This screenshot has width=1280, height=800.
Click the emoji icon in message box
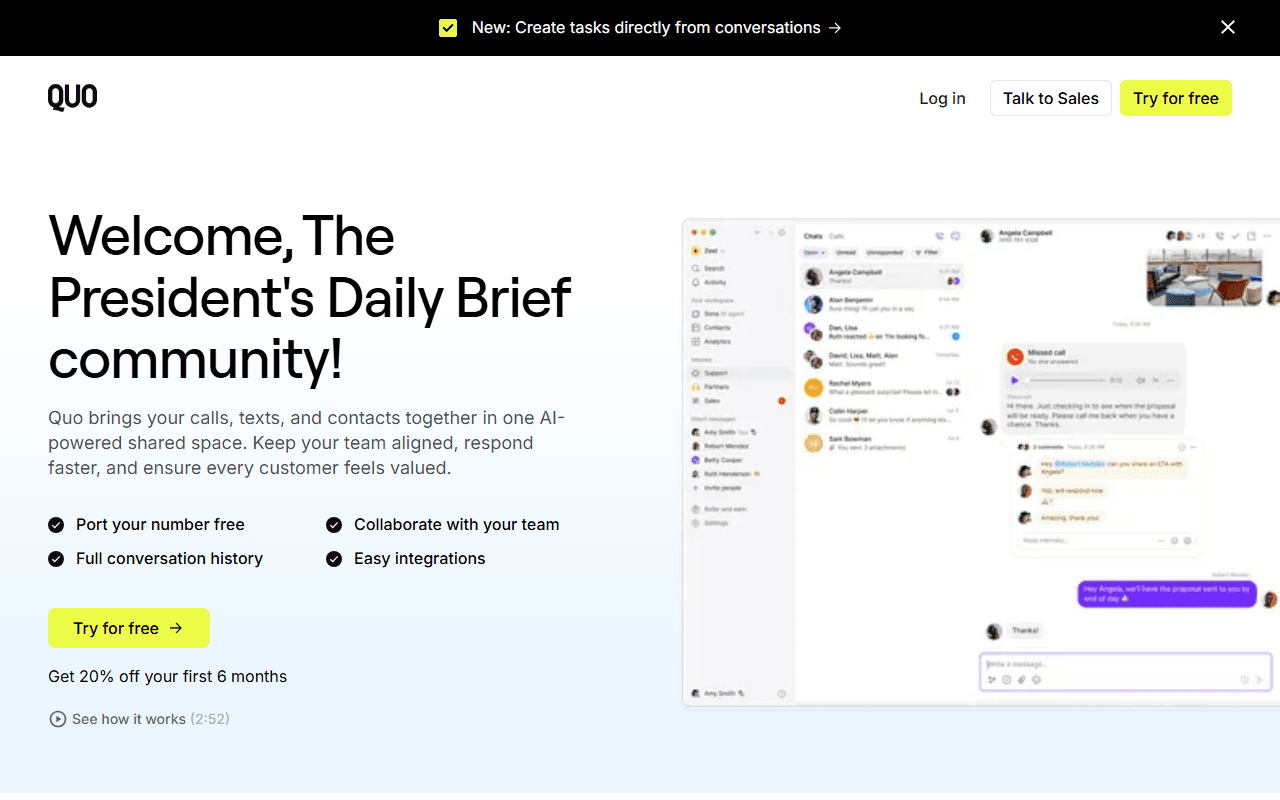tap(1036, 680)
